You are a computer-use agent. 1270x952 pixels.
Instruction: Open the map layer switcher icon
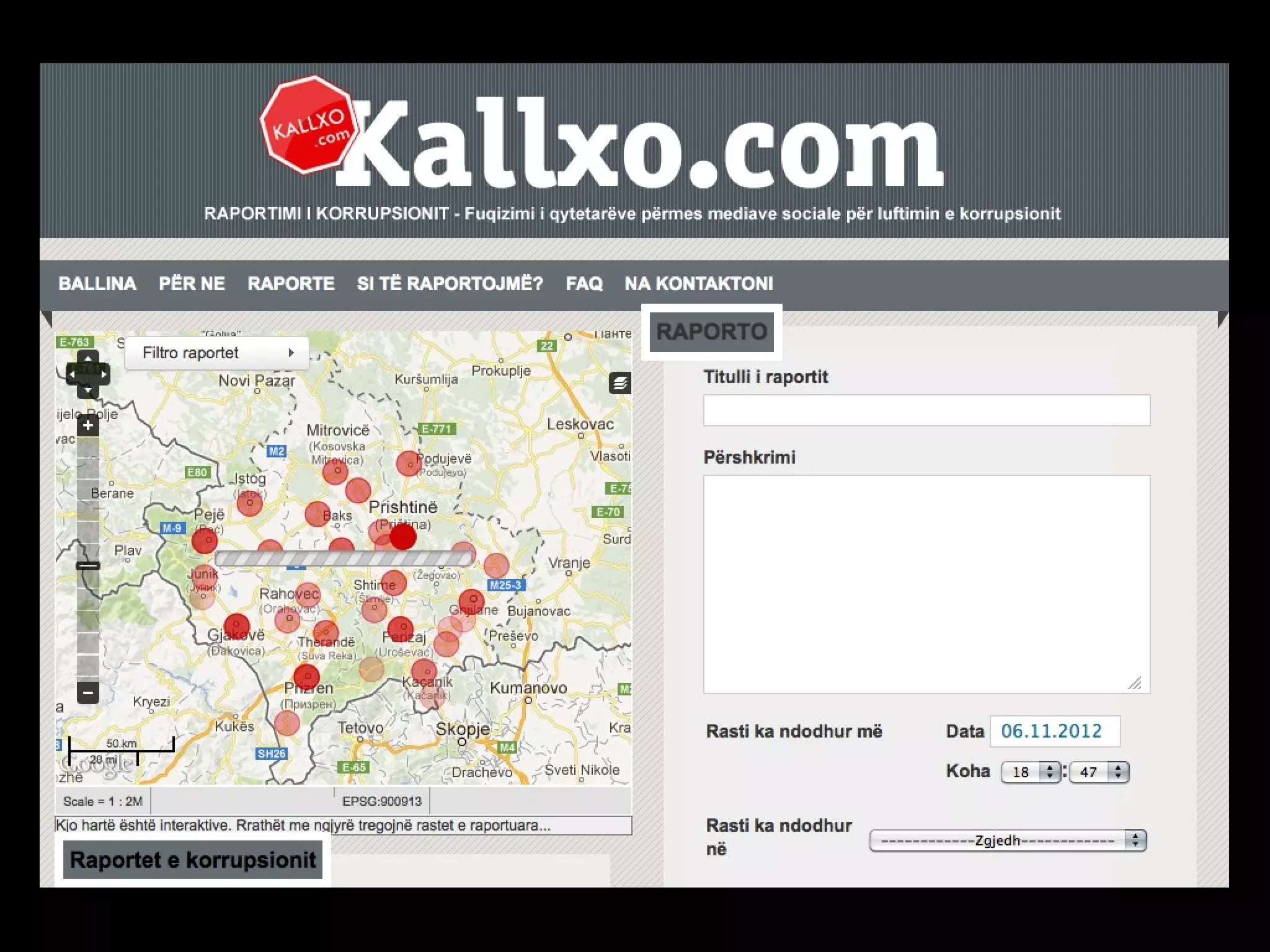619,383
